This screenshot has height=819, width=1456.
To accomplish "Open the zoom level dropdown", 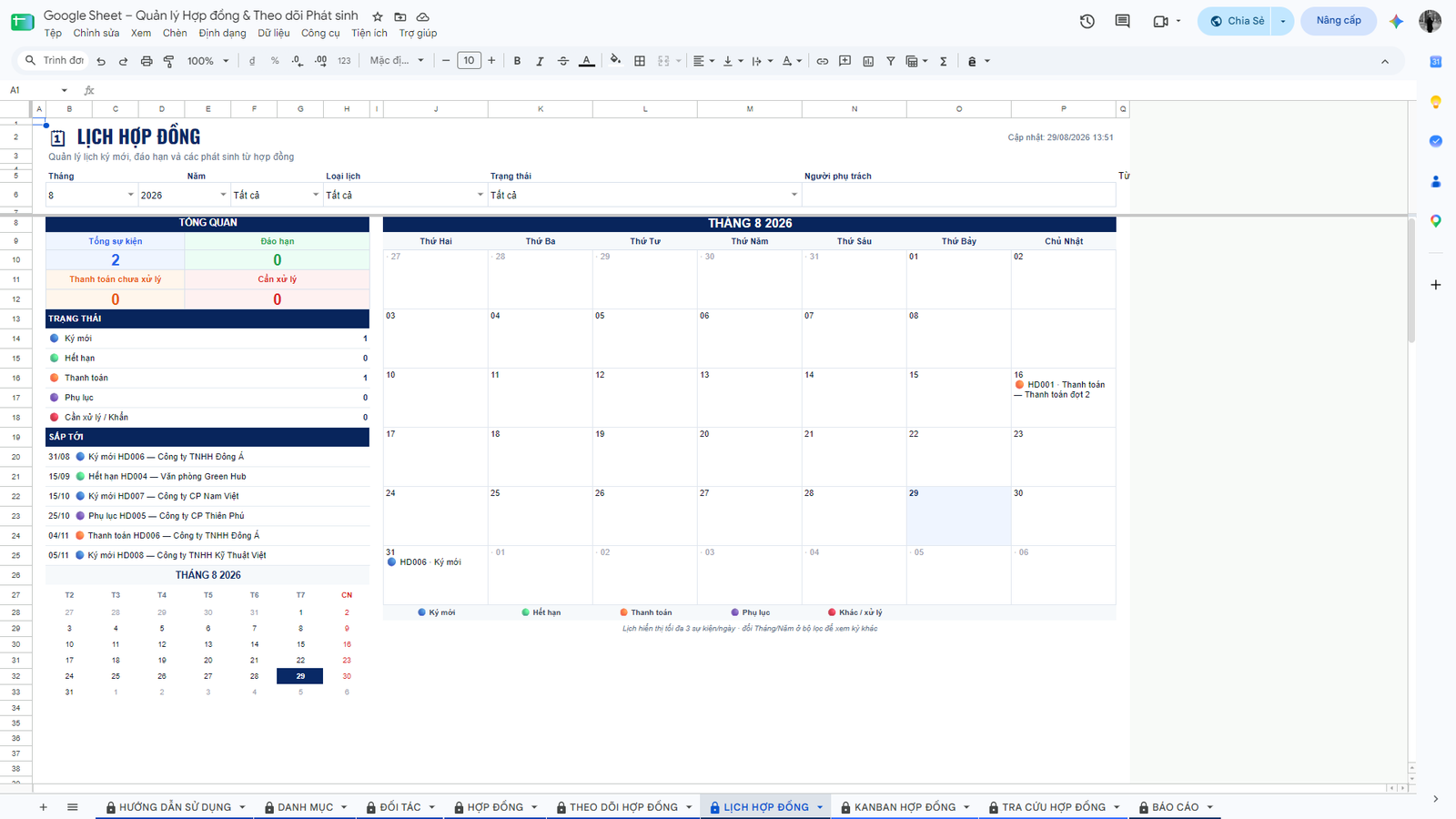I will pyautogui.click(x=207, y=61).
